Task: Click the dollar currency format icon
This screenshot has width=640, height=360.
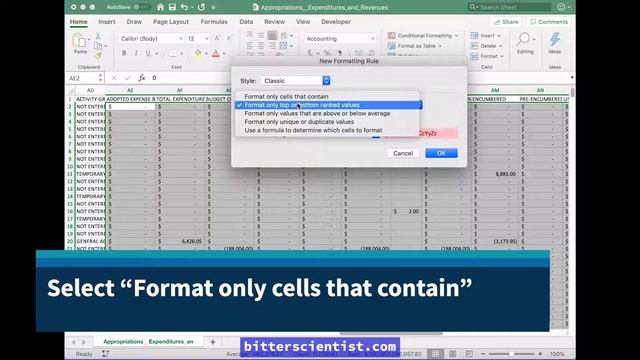Action: click(310, 53)
